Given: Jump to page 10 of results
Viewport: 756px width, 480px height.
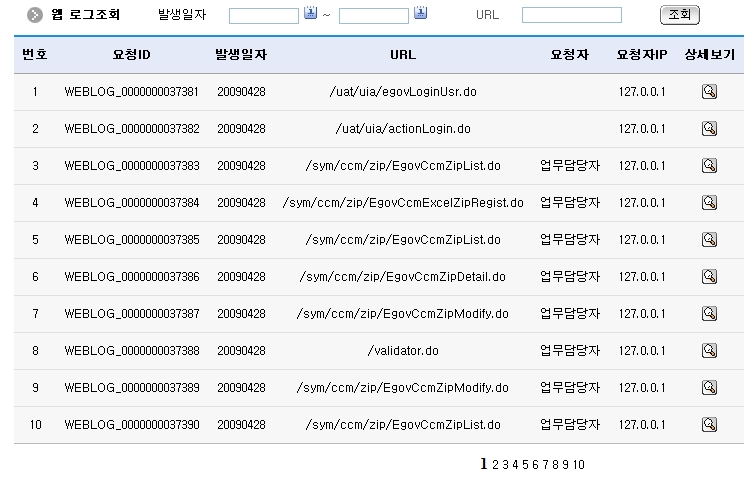Looking at the screenshot, I should click(x=579, y=465).
